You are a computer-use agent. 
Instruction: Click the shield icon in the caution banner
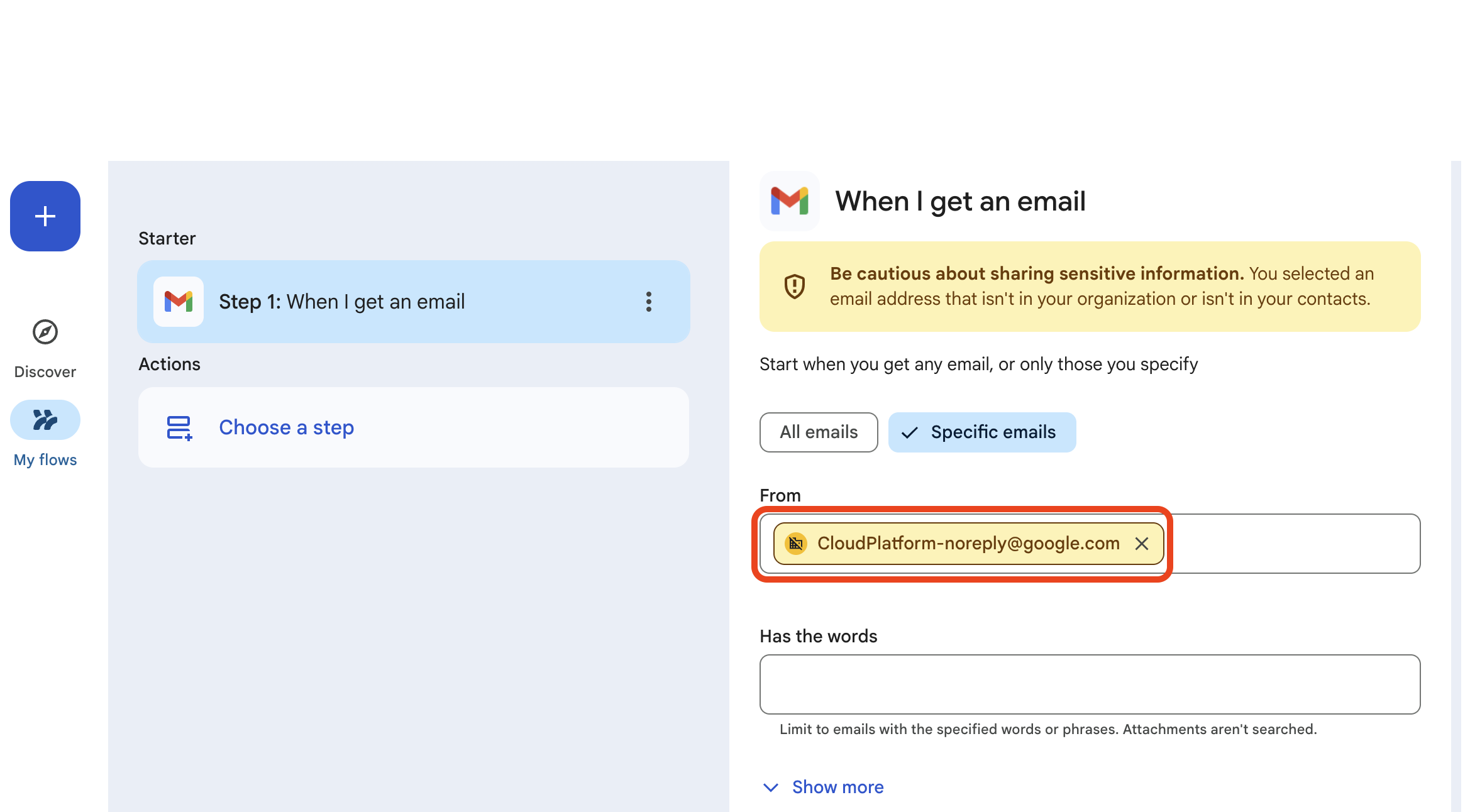click(x=795, y=286)
